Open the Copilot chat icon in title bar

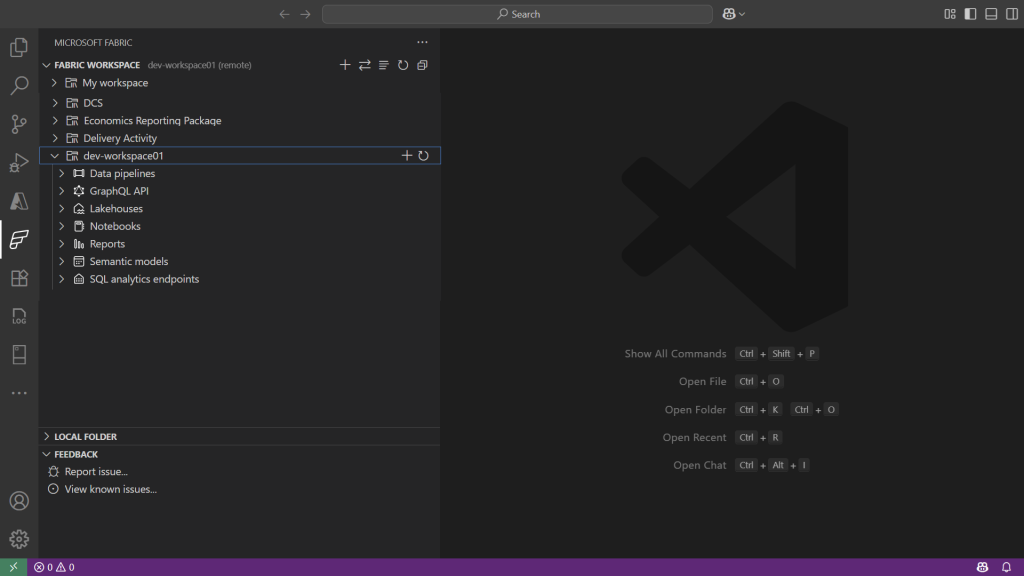click(731, 14)
